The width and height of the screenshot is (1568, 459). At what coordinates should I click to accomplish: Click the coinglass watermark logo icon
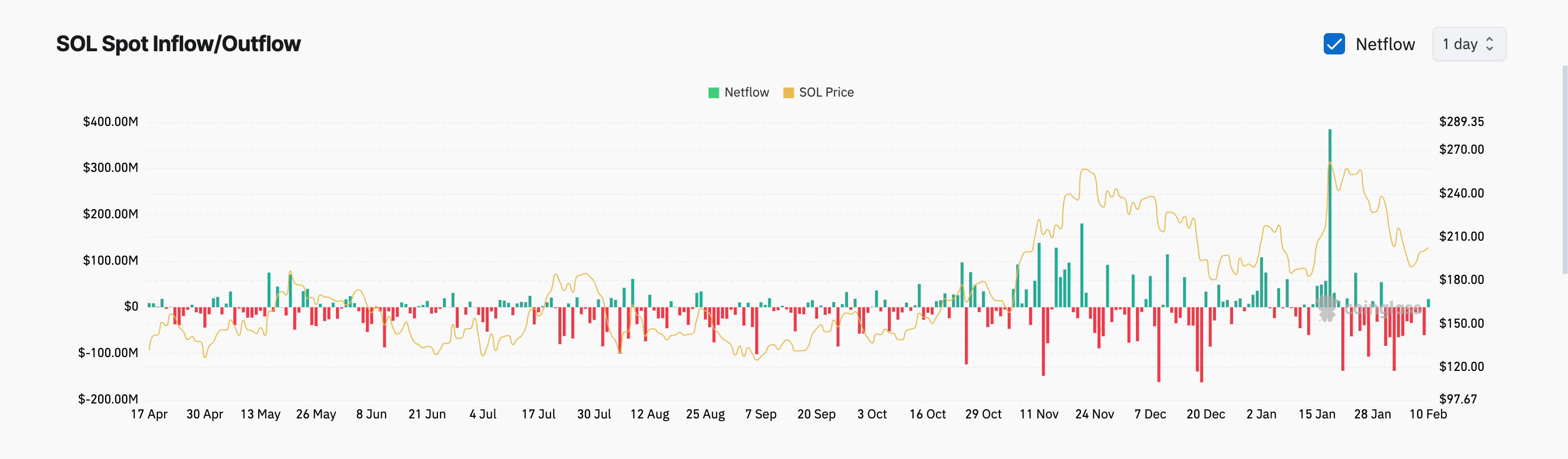click(x=1327, y=308)
